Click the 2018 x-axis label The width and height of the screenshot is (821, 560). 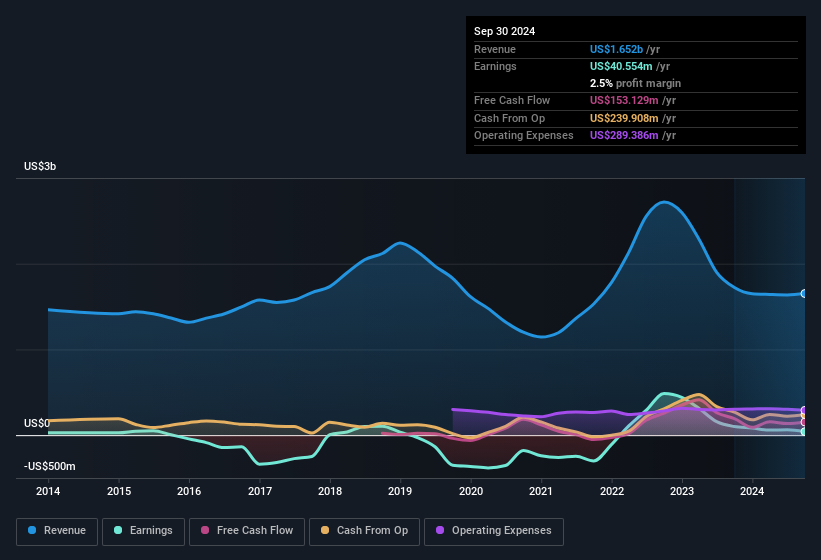click(x=330, y=491)
